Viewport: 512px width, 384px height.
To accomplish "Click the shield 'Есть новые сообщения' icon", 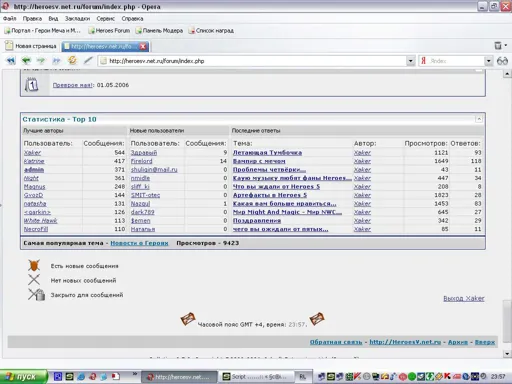I will coord(34,266).
